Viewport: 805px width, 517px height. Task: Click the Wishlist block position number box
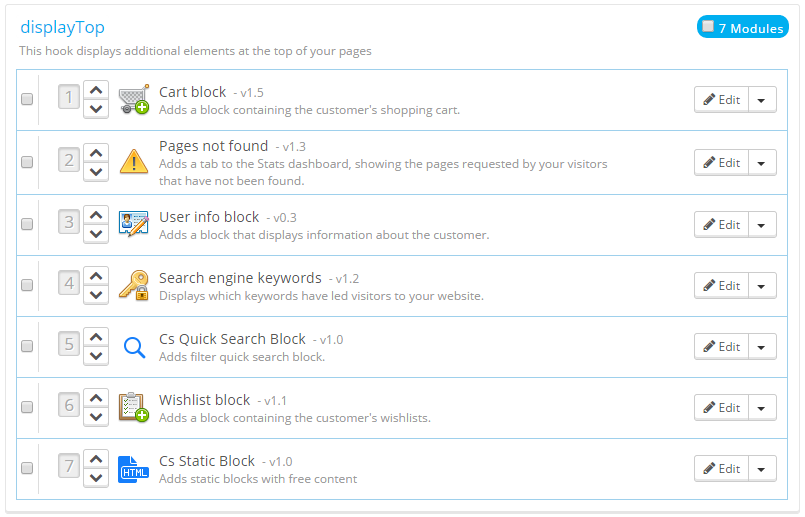(69, 405)
